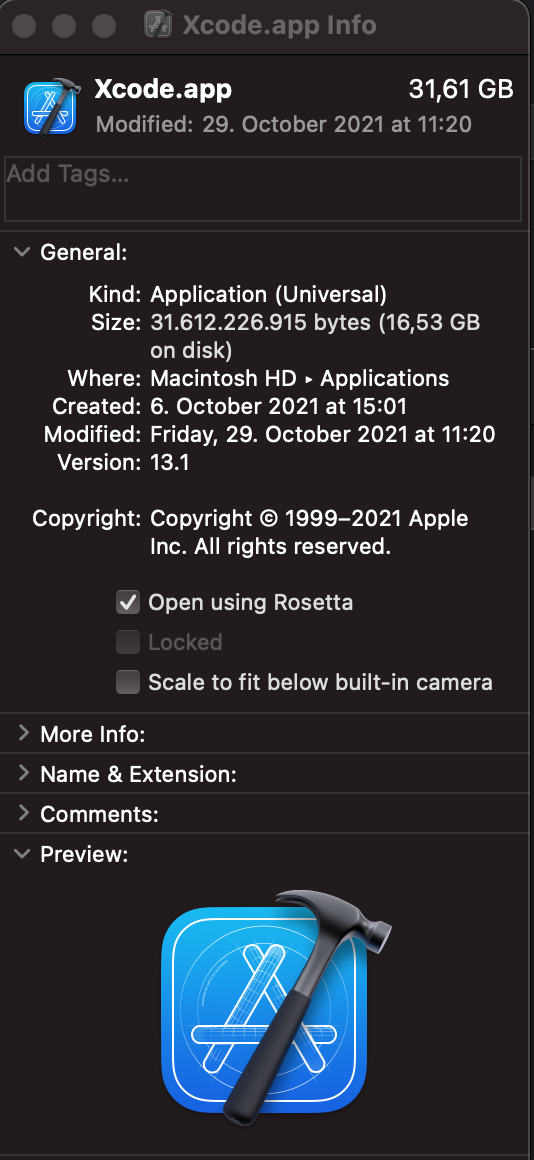Click the Macintosh HD Applications path

pos(300,379)
